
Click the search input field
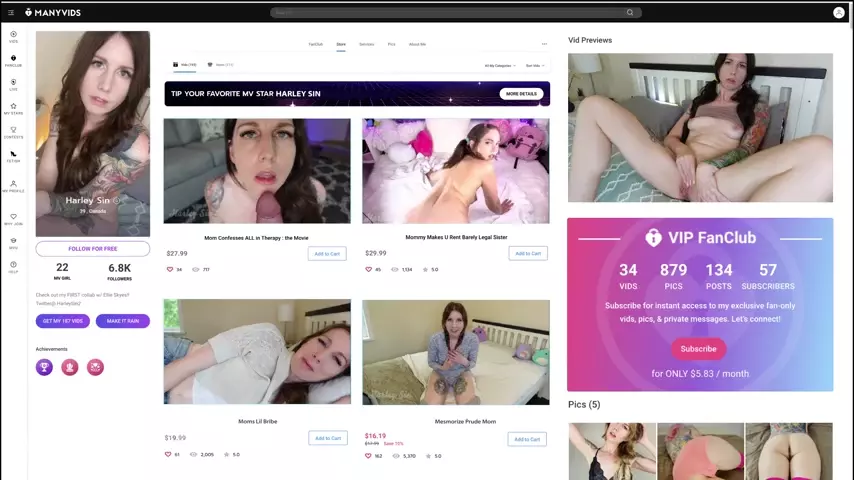450,12
